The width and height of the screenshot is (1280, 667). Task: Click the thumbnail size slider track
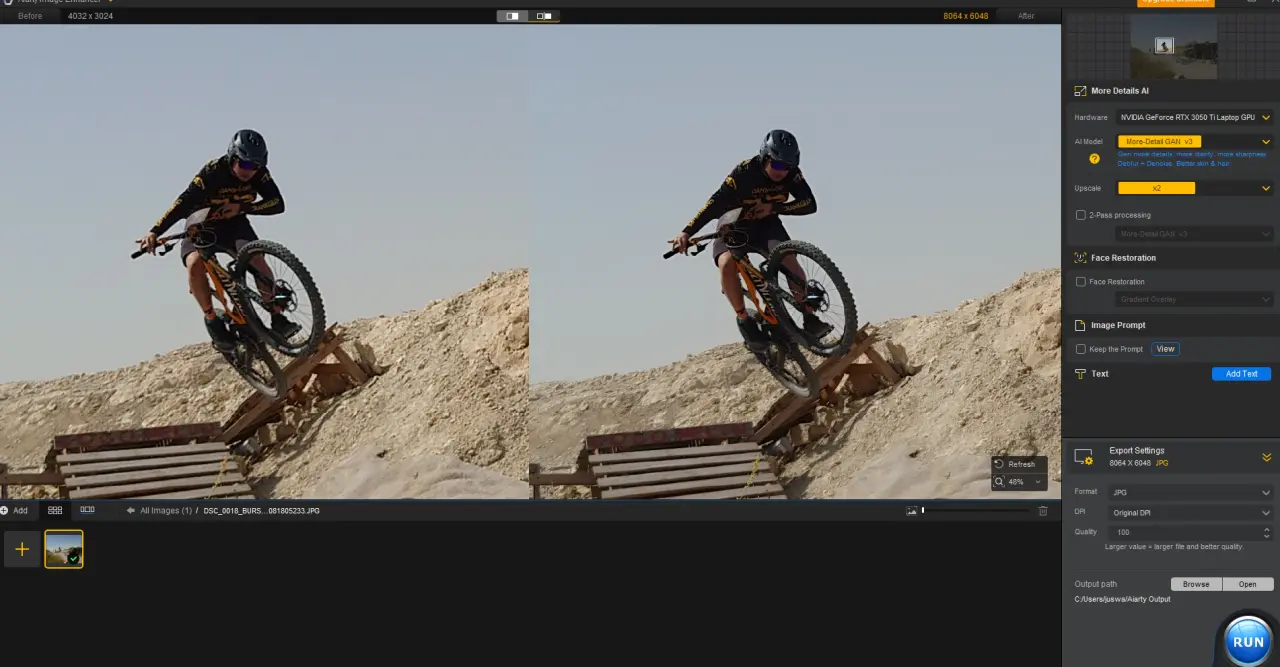(975, 511)
